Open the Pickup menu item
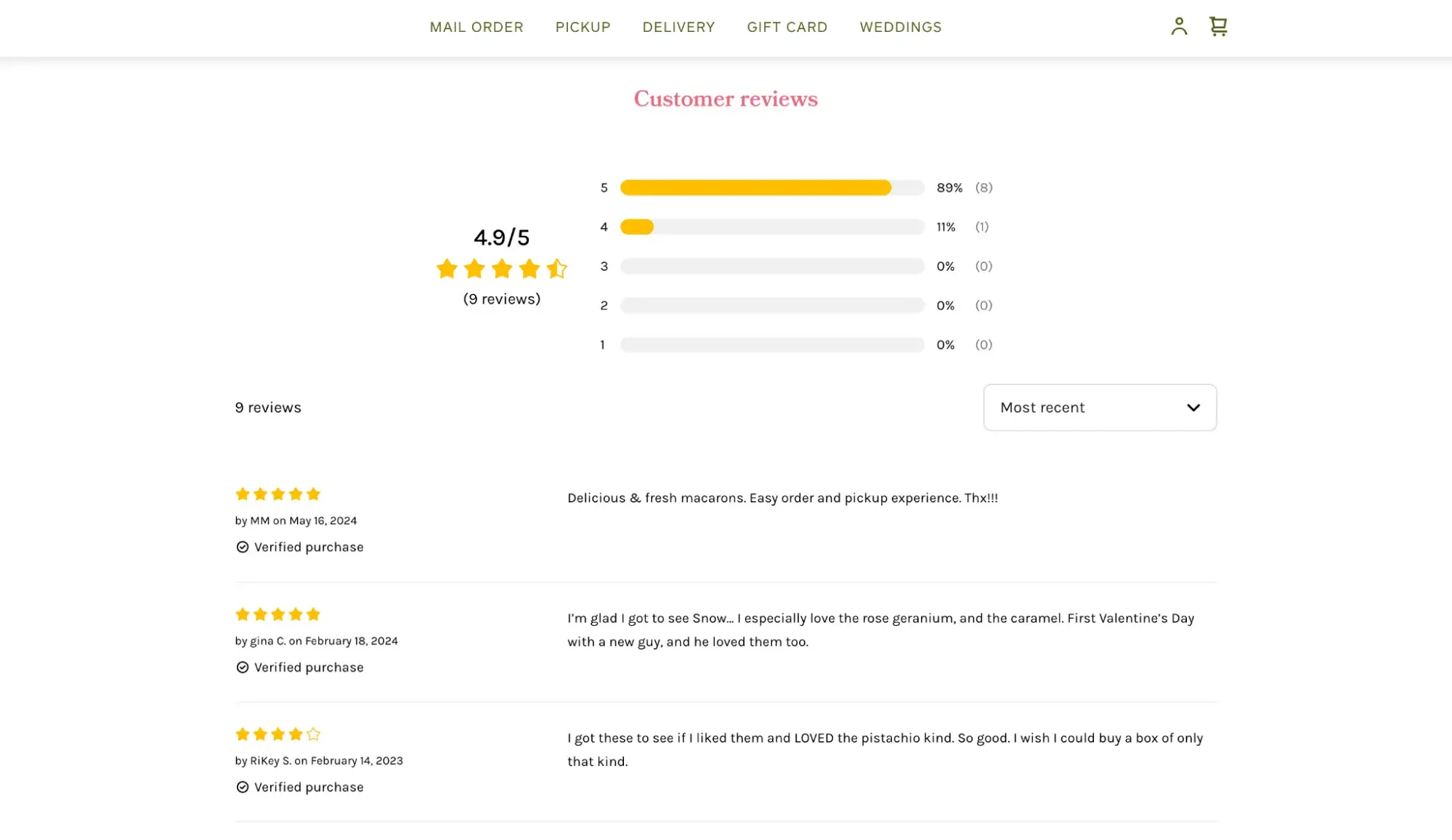 (583, 27)
